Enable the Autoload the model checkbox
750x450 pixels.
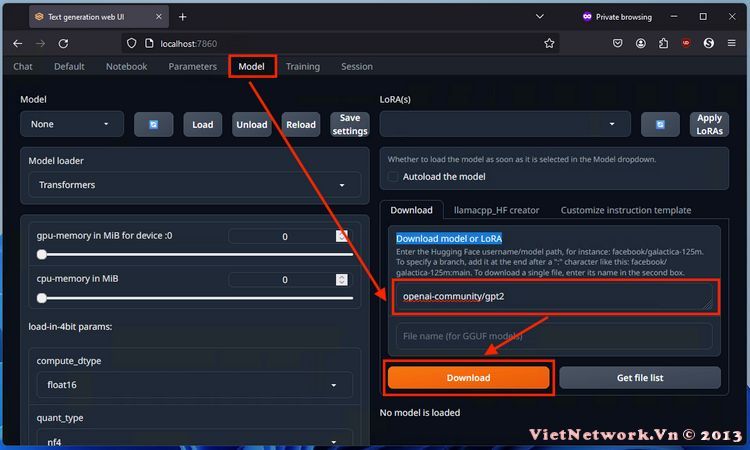tap(394, 177)
